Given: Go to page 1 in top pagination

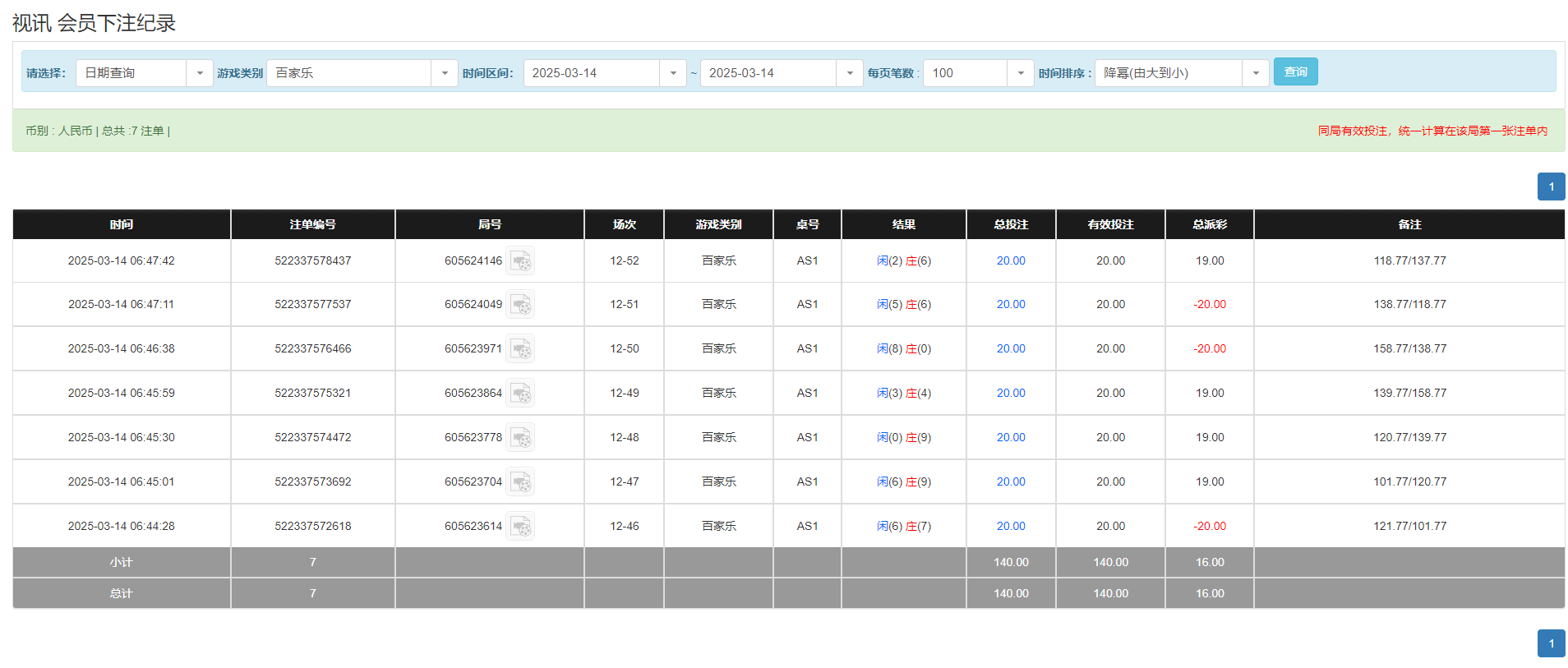Looking at the screenshot, I should [1551, 187].
